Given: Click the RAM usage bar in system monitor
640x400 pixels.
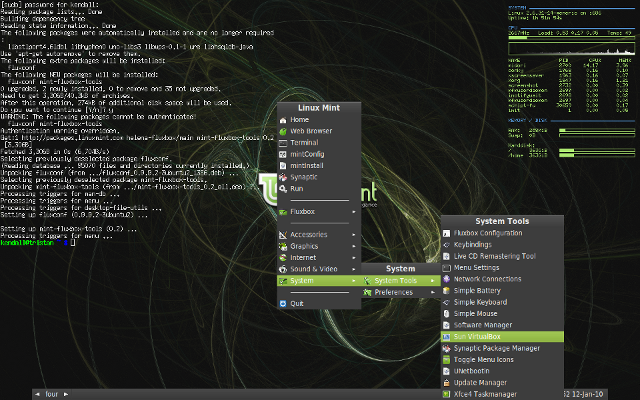Looking at the screenshot, I should (x=597, y=130).
